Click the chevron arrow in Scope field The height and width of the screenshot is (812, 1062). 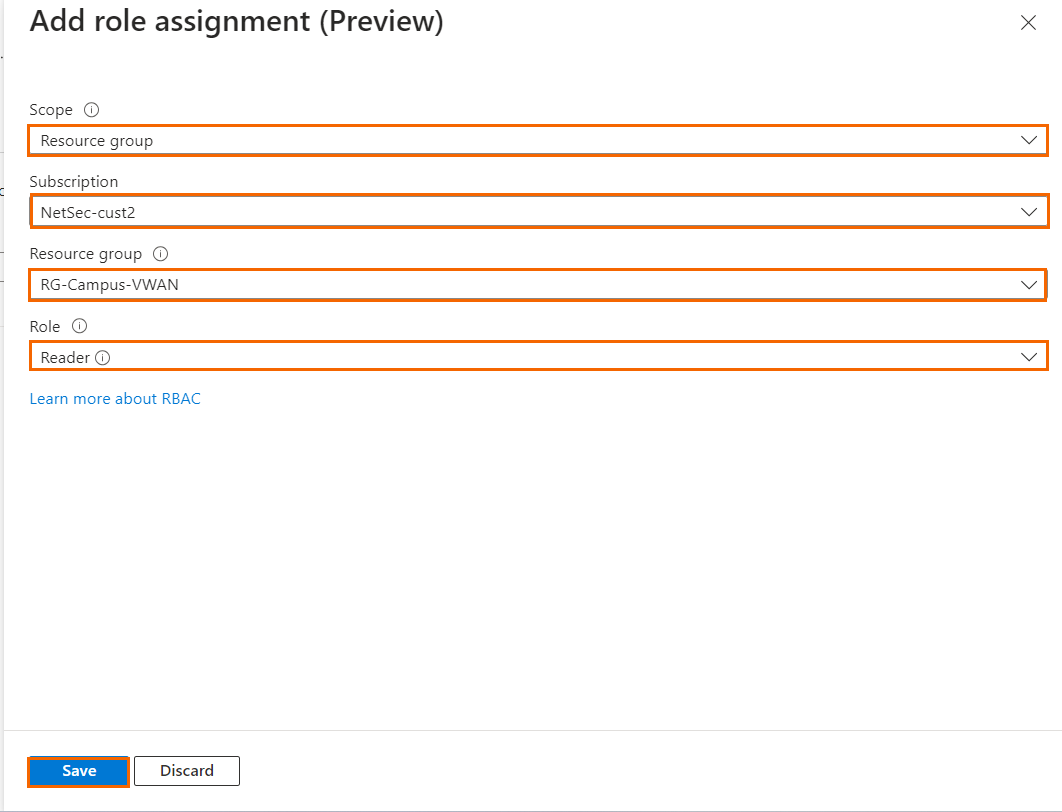pos(1029,141)
